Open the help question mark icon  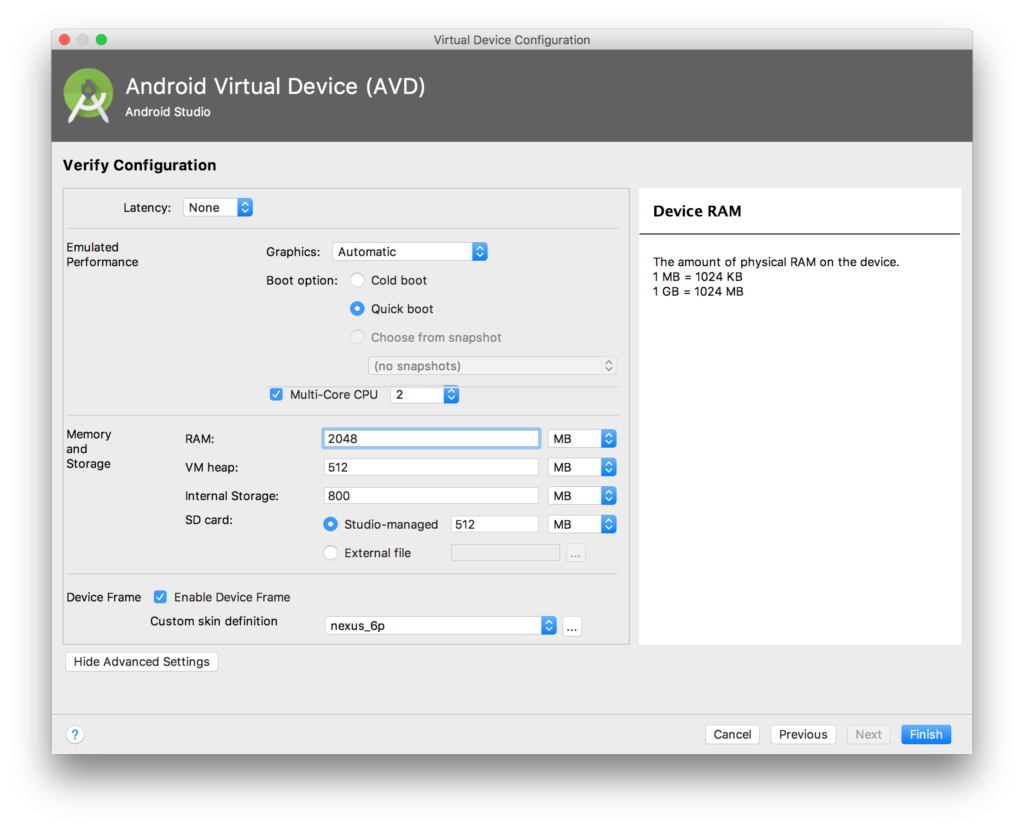point(75,735)
